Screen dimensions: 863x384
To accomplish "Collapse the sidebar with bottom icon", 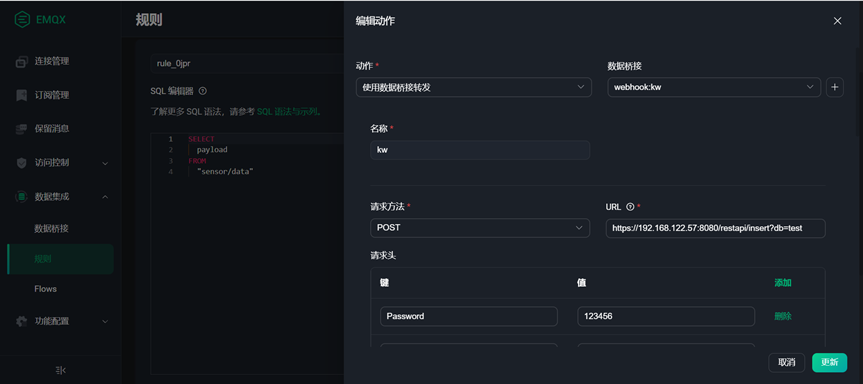I will pos(61,370).
